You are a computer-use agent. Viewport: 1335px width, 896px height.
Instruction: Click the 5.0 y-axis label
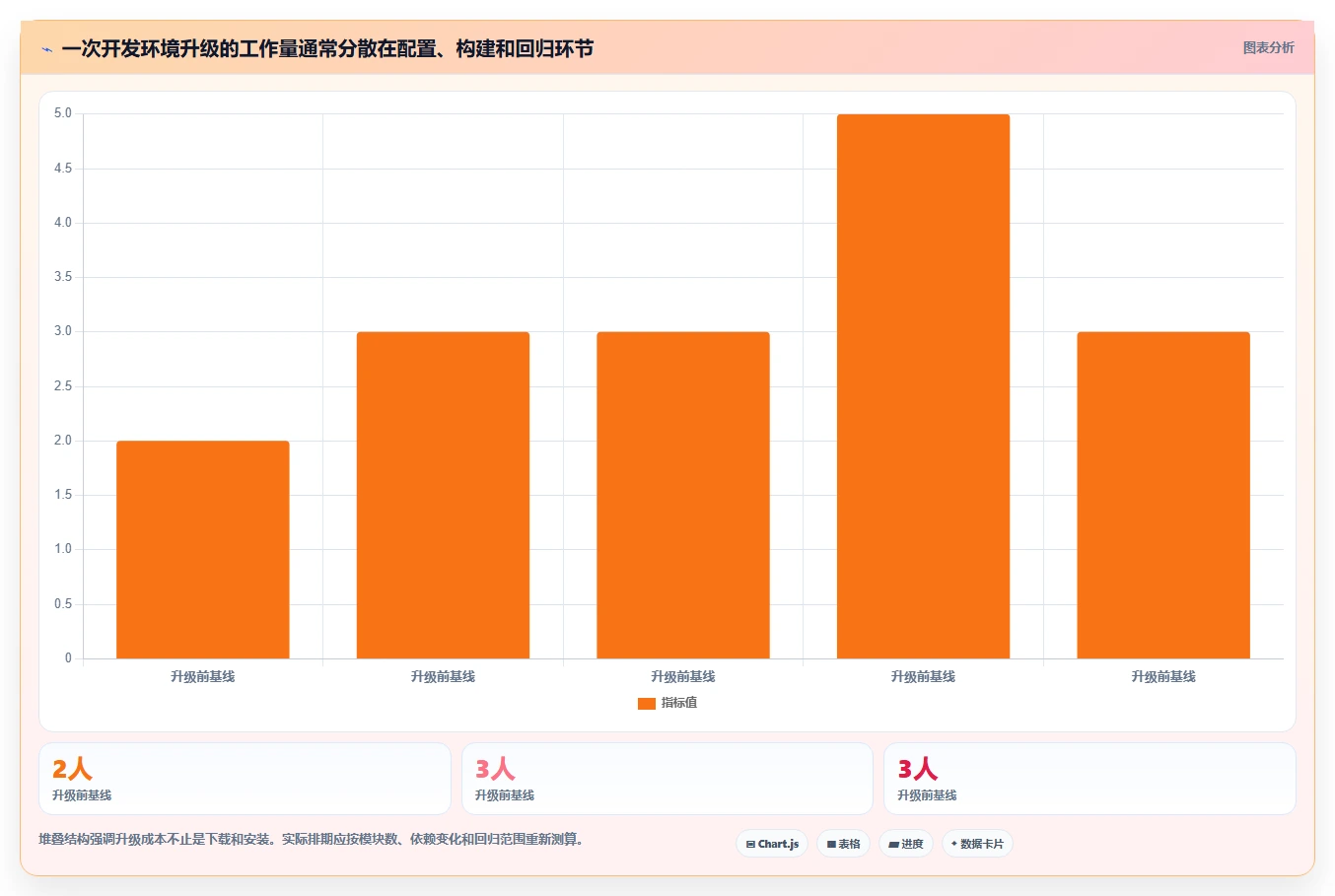coord(63,113)
